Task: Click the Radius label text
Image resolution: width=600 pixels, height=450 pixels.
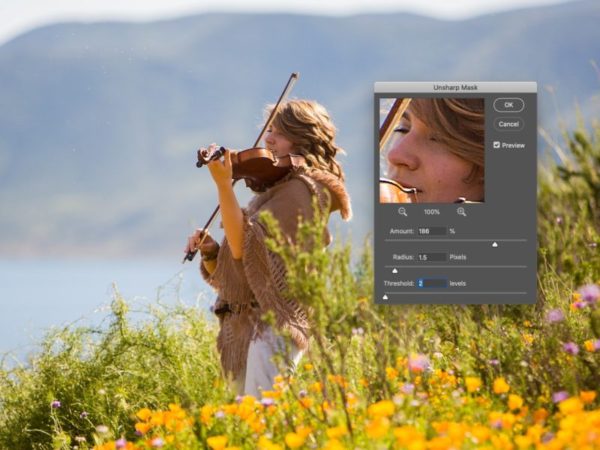Action: click(403, 257)
